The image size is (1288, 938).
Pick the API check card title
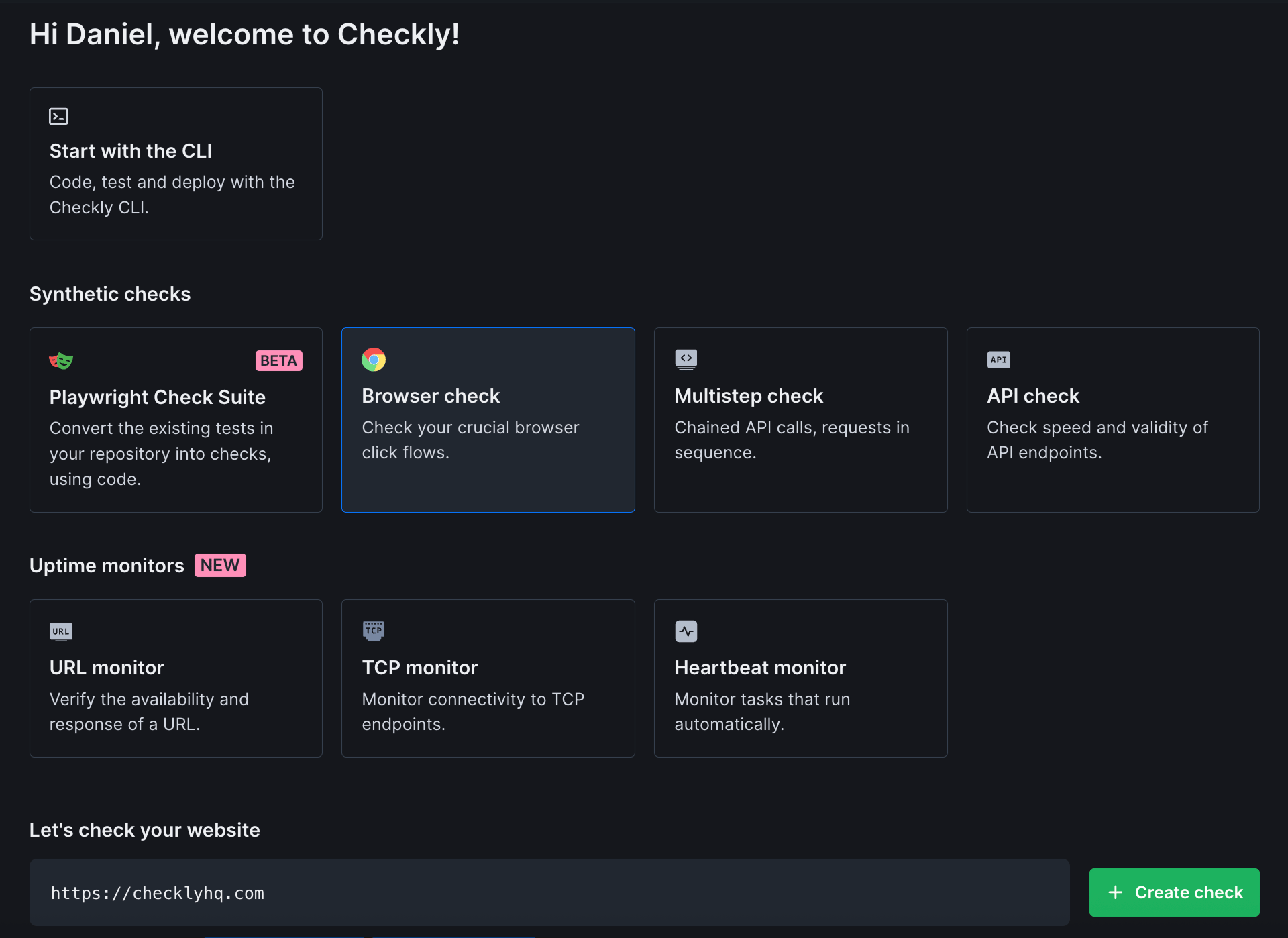click(1033, 396)
